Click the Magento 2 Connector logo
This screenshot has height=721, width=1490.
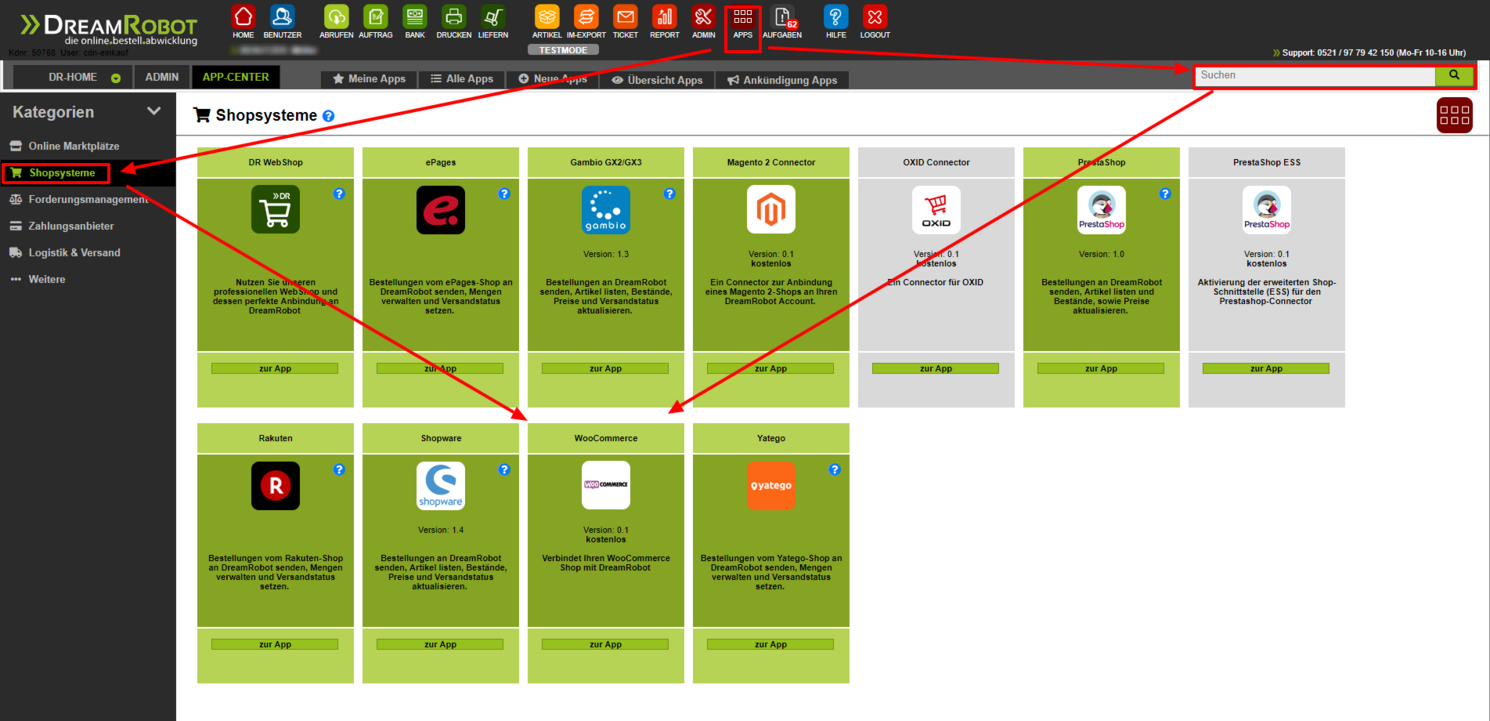point(771,210)
